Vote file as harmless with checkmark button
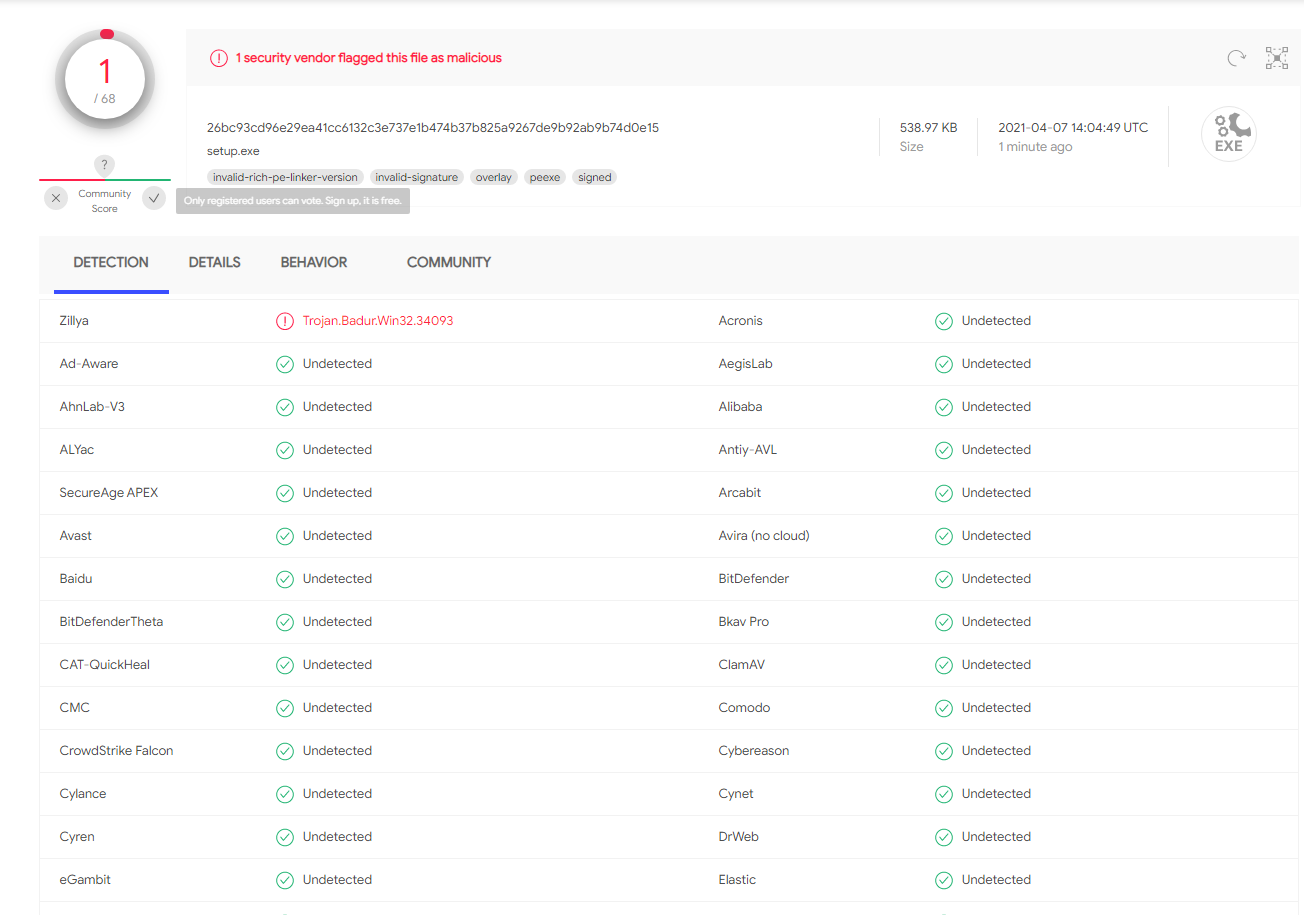 coord(154,198)
